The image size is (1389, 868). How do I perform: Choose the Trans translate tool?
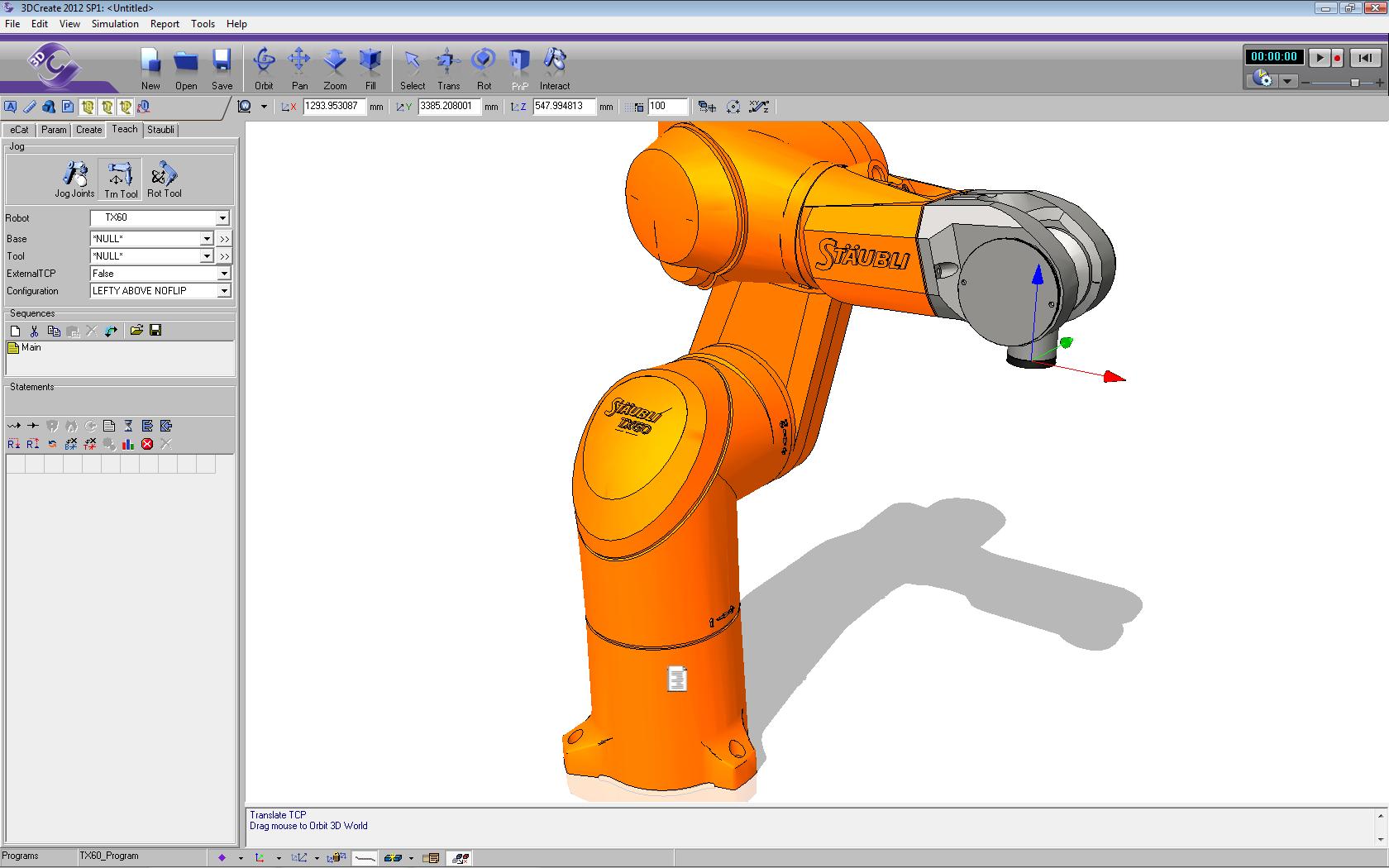[448, 68]
